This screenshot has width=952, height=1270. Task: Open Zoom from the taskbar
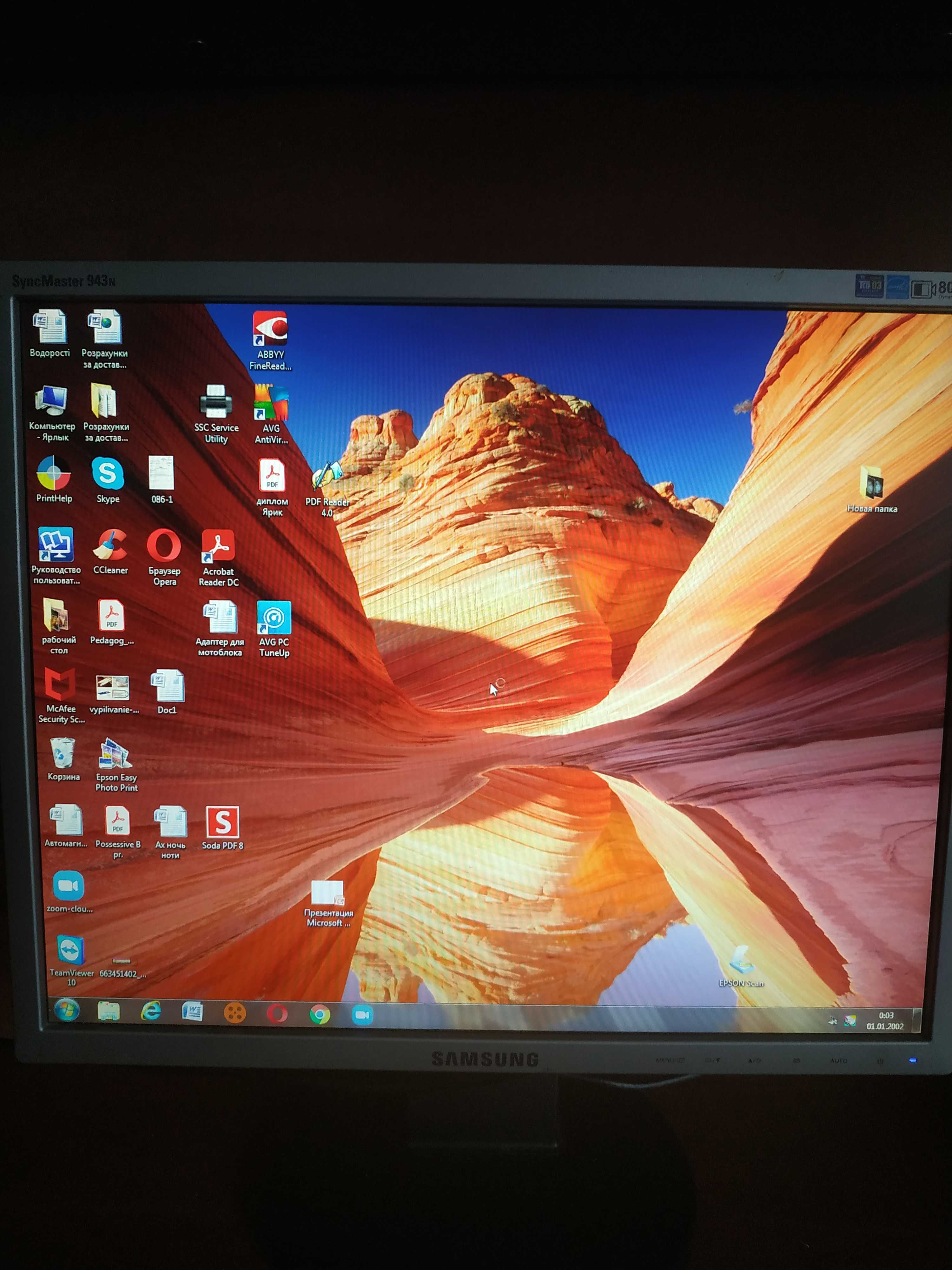pos(362,1015)
